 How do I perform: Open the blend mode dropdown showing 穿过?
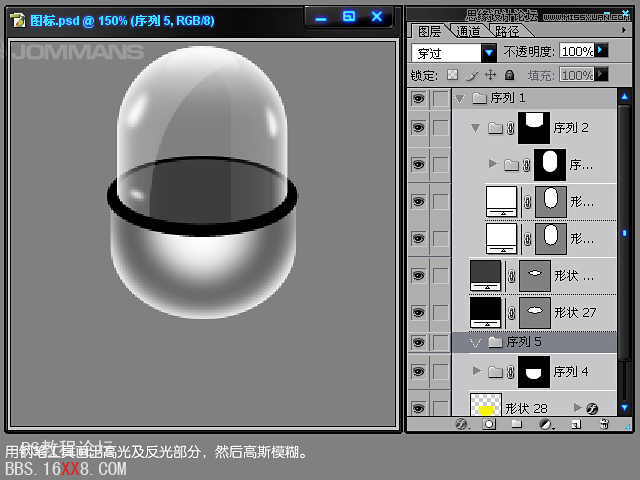pyautogui.click(x=453, y=52)
